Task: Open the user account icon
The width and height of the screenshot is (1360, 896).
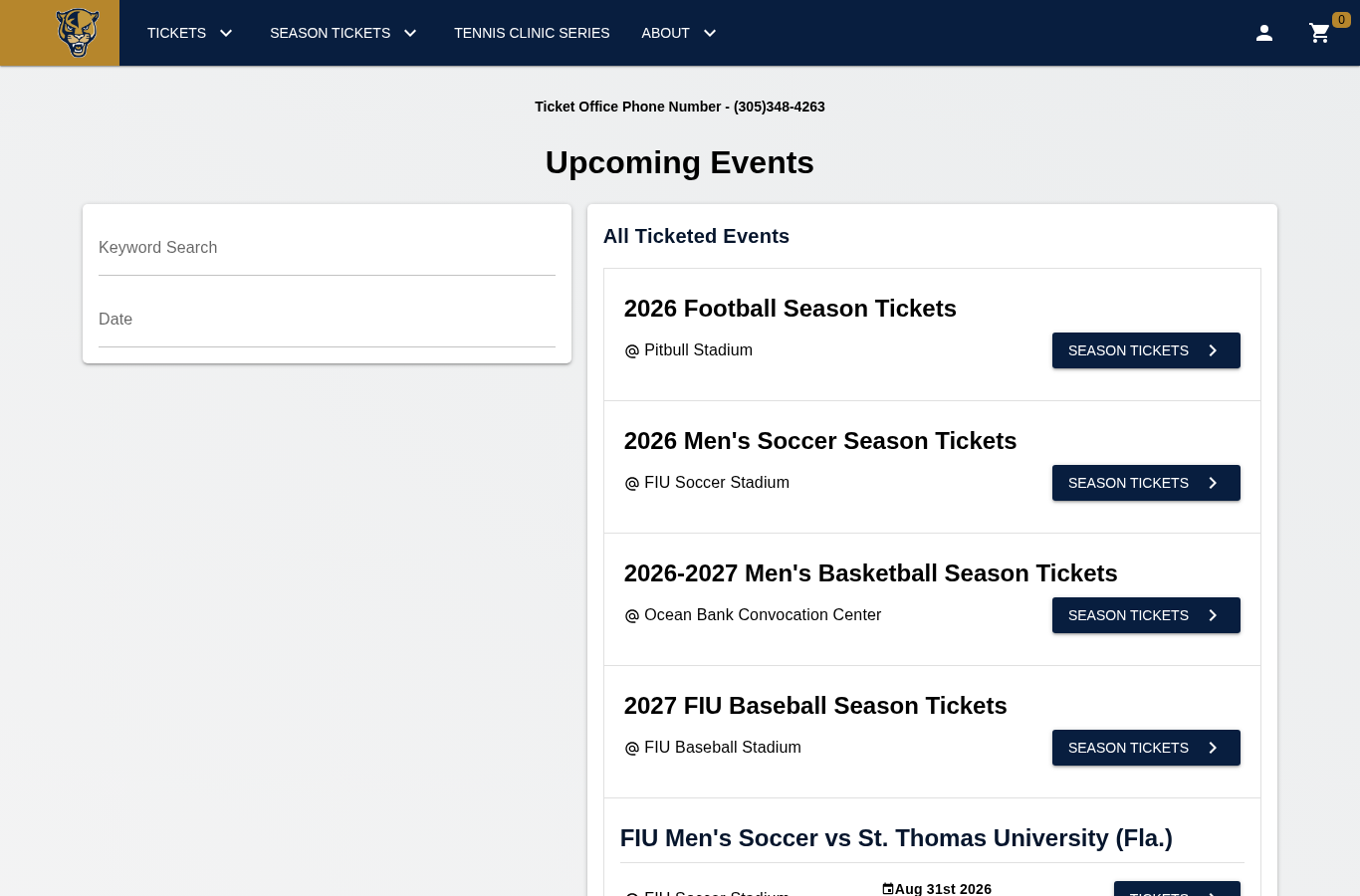Action: pos(1264,33)
